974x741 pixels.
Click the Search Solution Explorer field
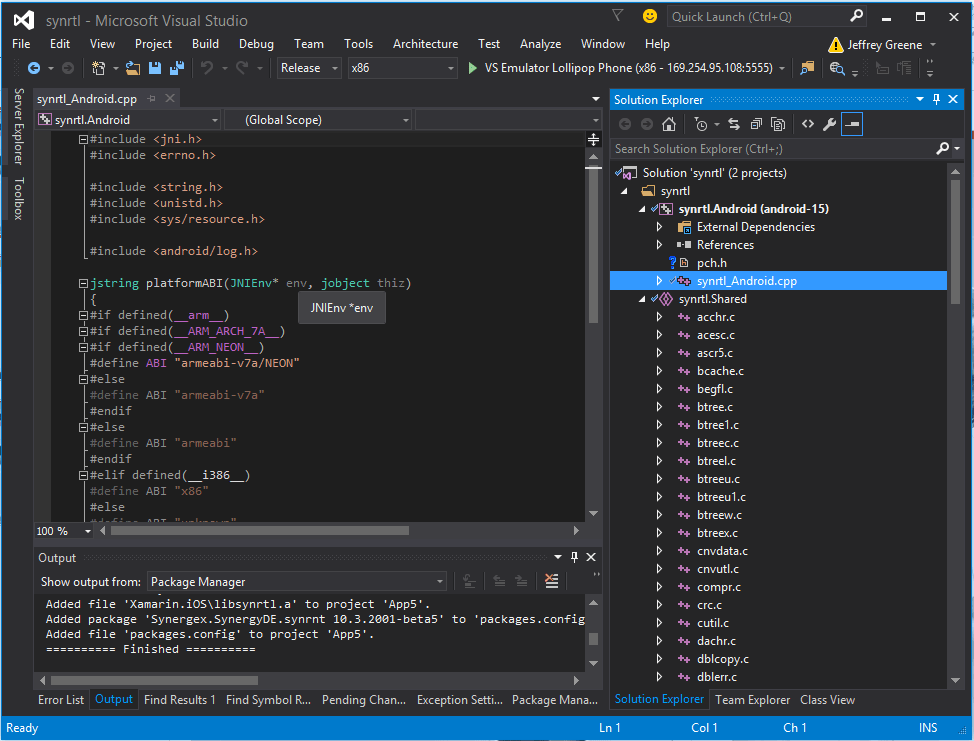pos(772,148)
